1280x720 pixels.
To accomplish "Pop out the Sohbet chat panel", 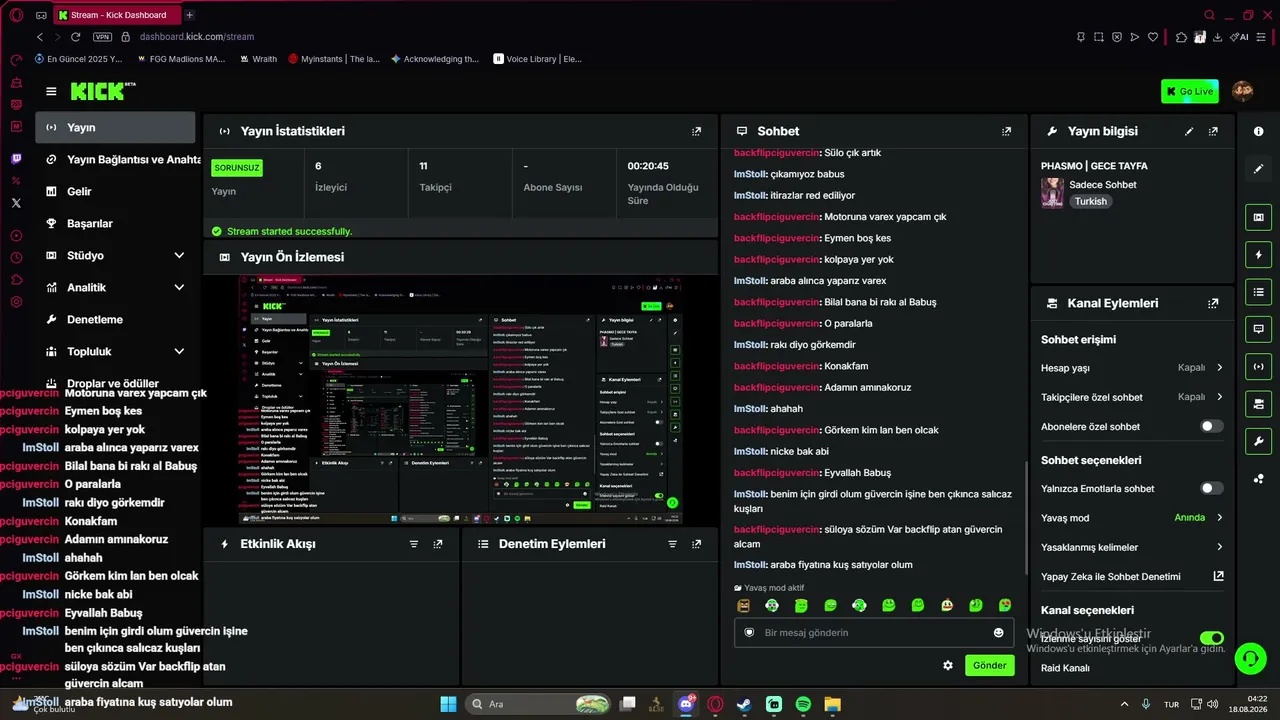I will click(1007, 131).
